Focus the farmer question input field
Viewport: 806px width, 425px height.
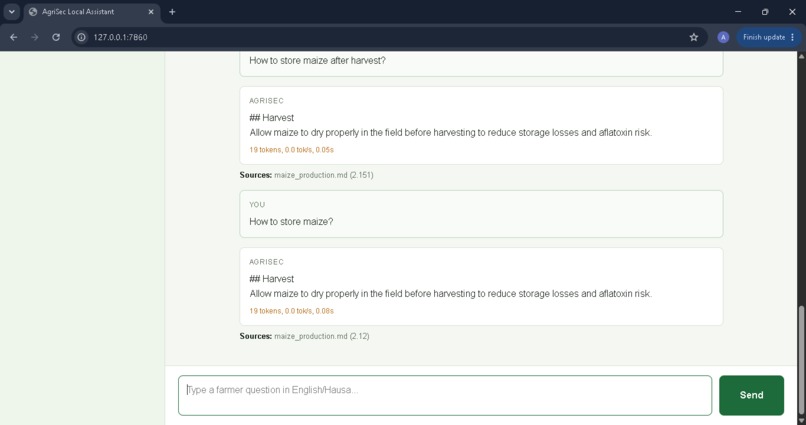pos(445,395)
